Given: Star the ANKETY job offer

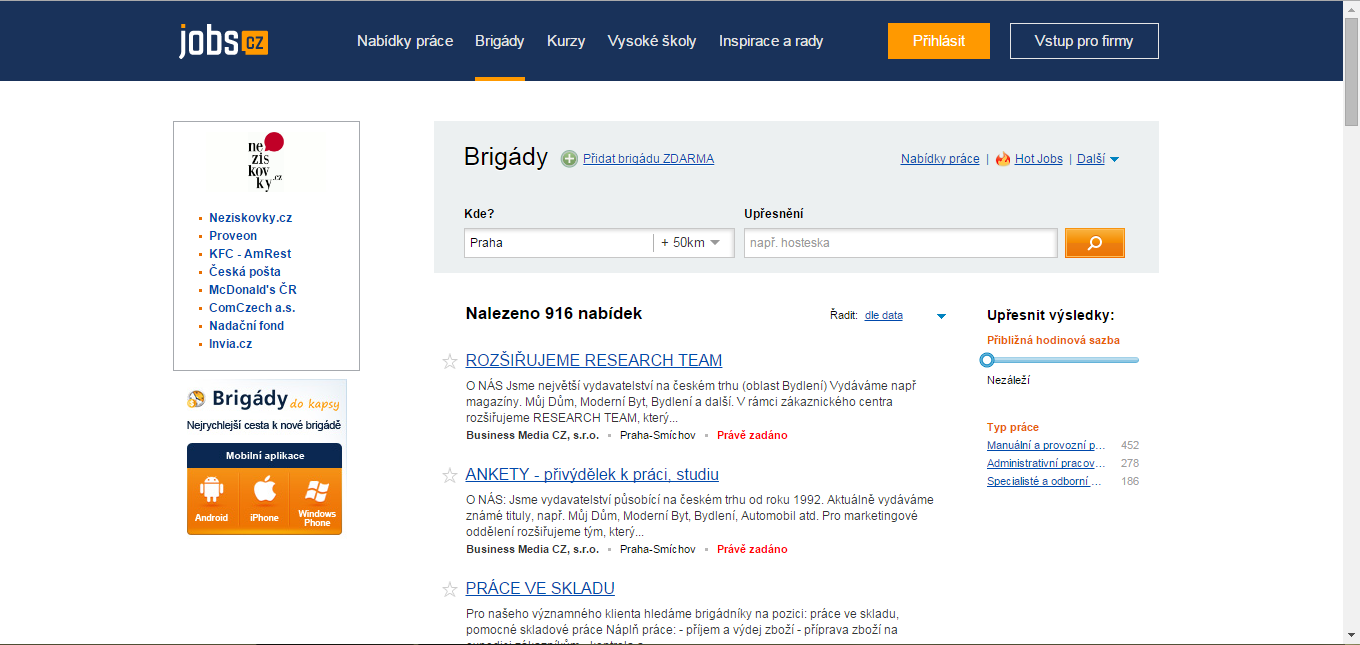Looking at the screenshot, I should (x=450, y=475).
